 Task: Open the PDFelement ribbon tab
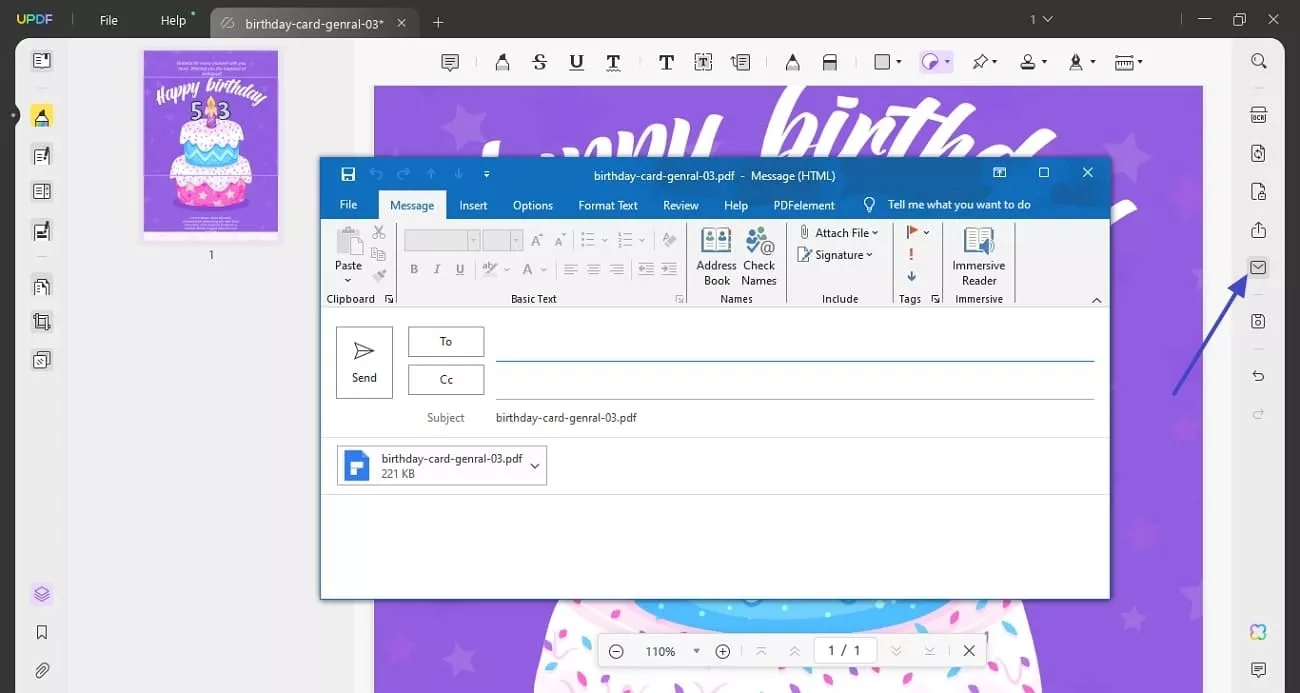click(804, 205)
